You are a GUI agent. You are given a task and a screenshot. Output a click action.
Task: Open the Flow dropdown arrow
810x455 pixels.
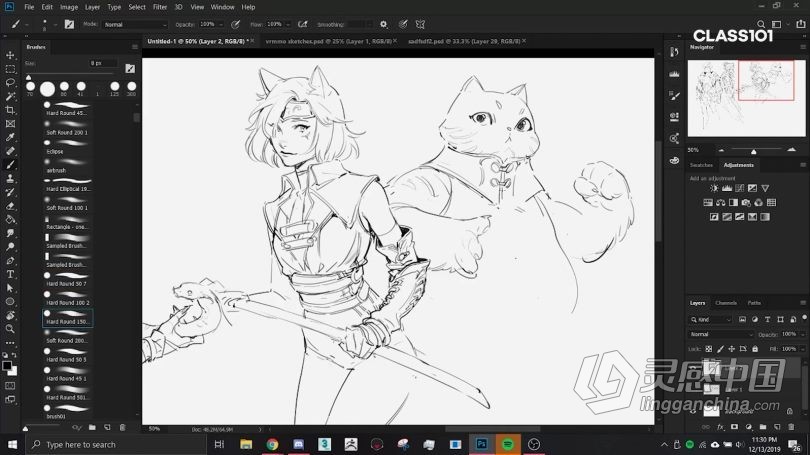click(x=288, y=24)
